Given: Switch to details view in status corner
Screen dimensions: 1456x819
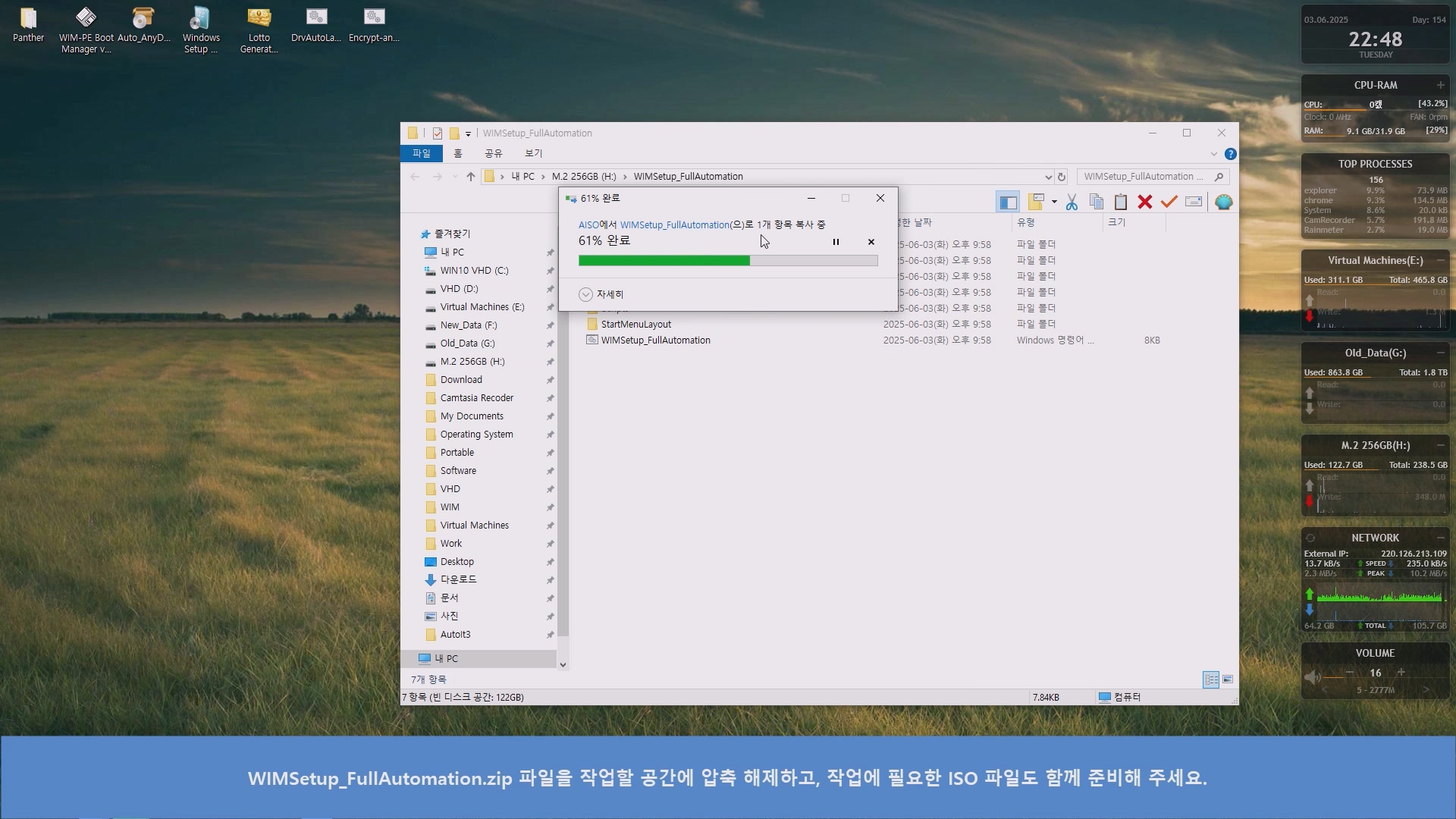Looking at the screenshot, I should [x=1211, y=679].
